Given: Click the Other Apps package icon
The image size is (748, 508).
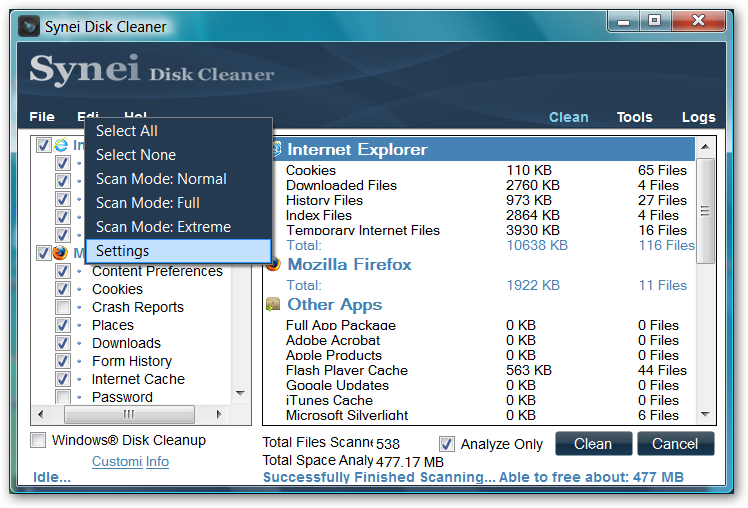Looking at the screenshot, I should click(273, 304).
